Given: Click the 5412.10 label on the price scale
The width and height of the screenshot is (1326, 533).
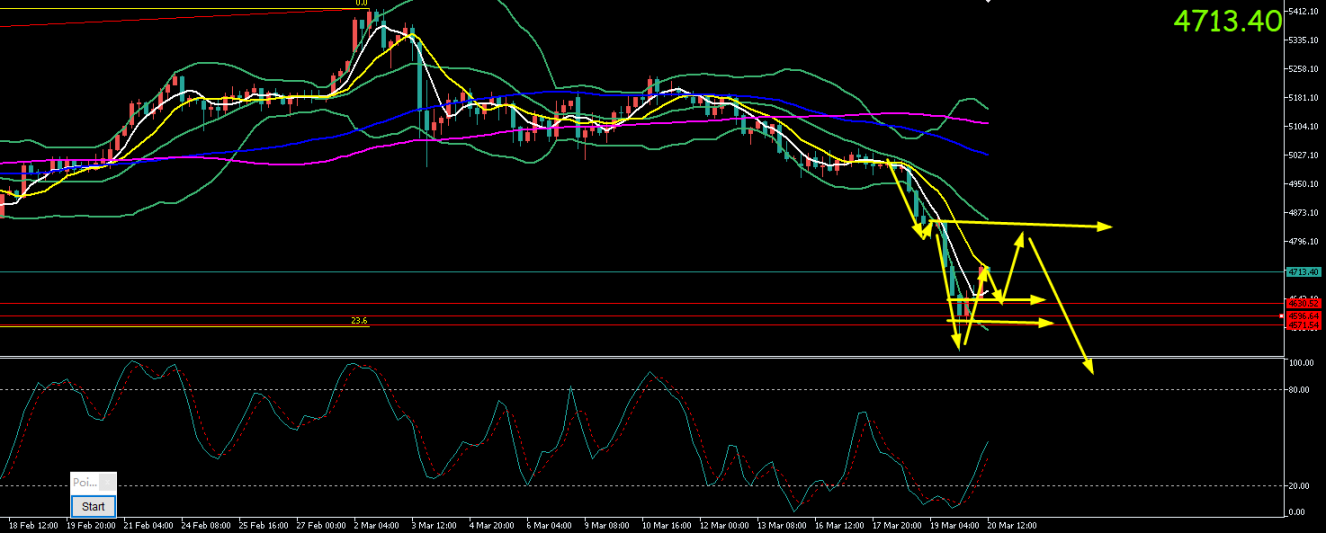Looking at the screenshot, I should click(x=1304, y=12).
